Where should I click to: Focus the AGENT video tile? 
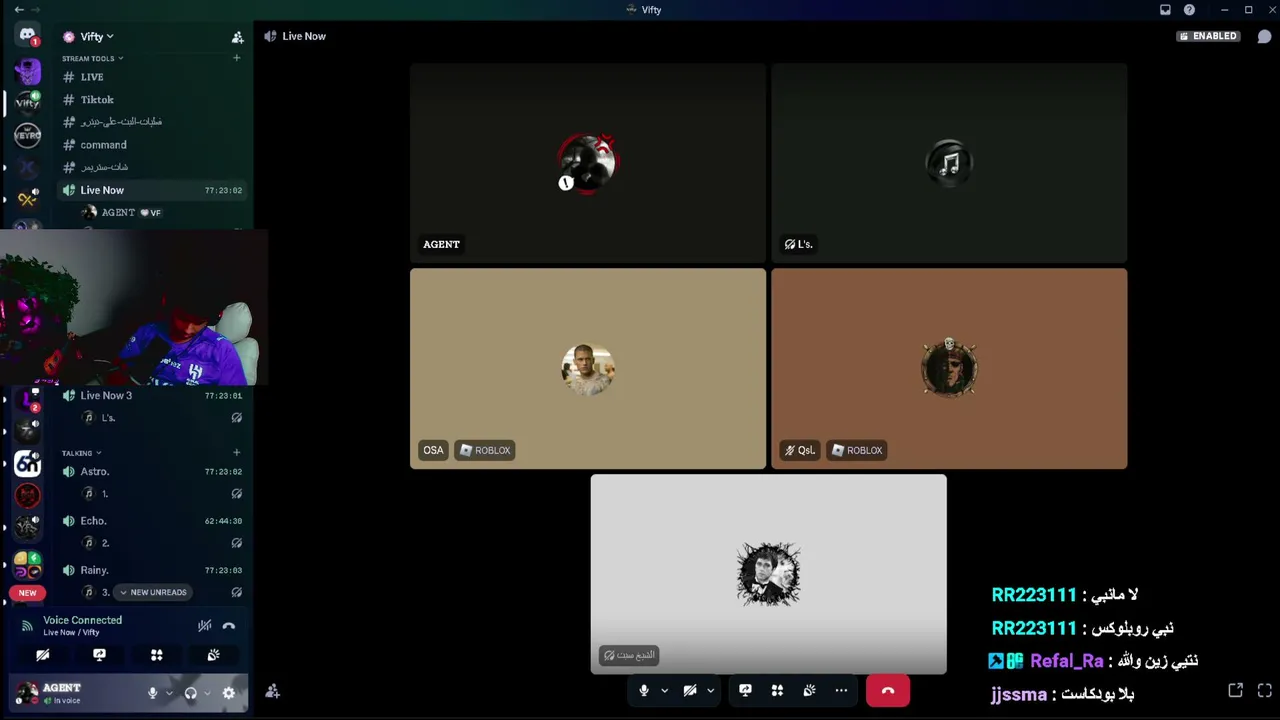(588, 163)
